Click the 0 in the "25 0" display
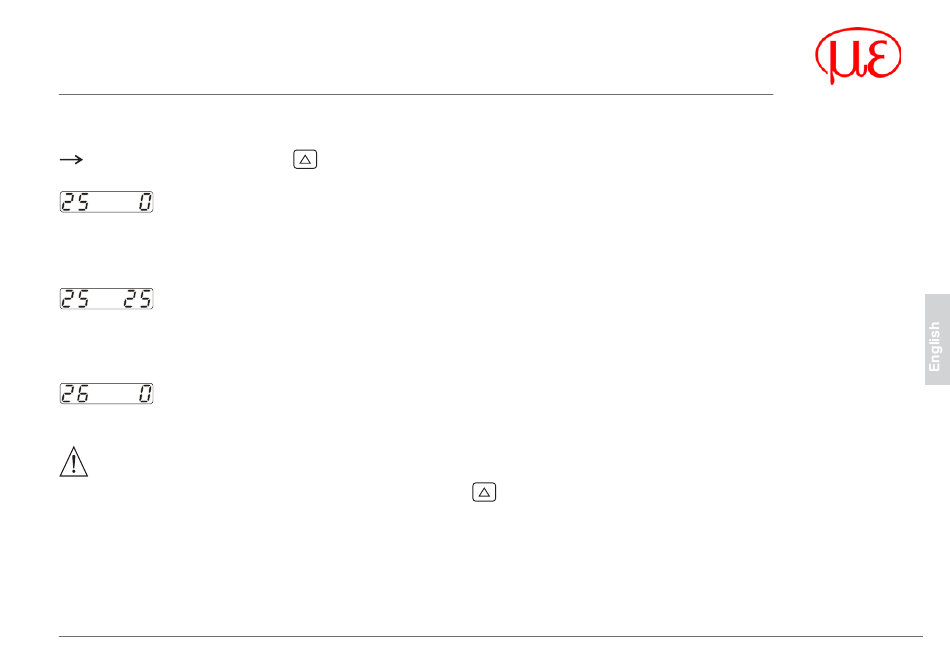 (145, 203)
